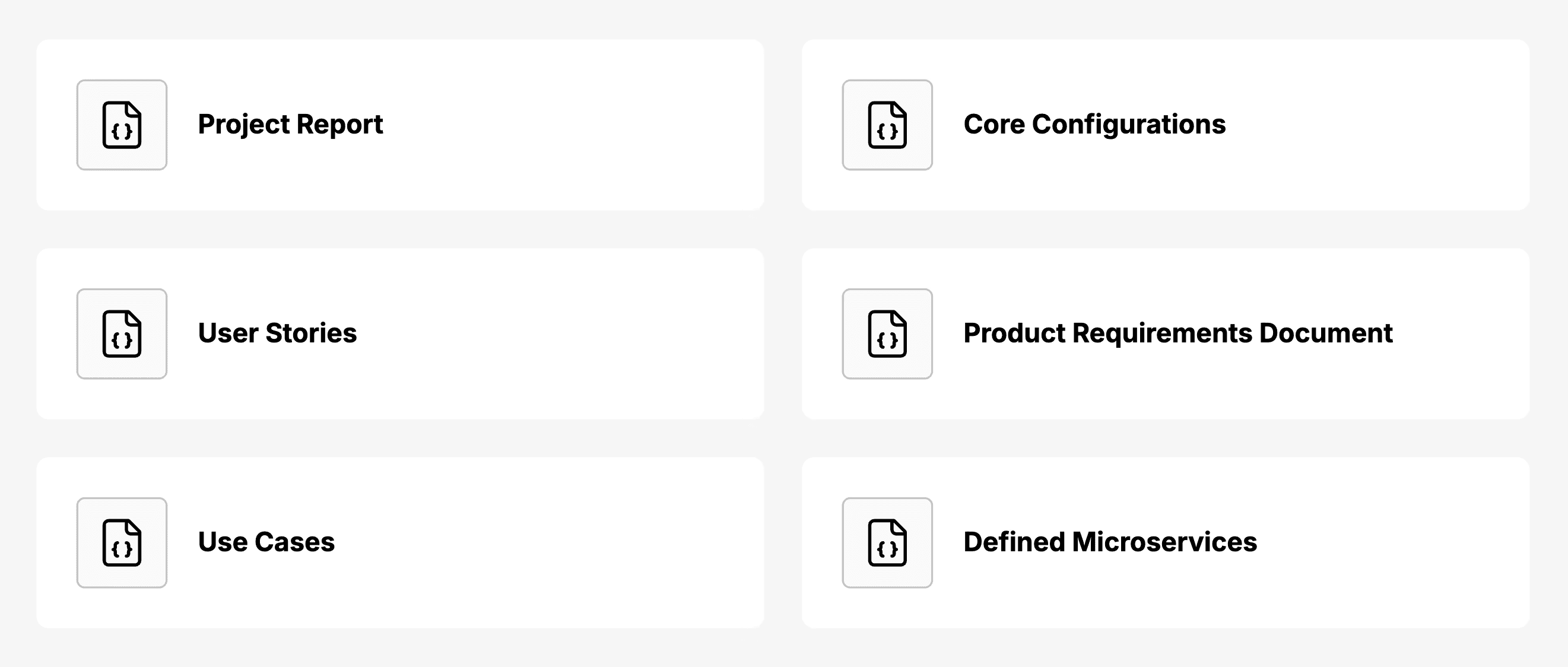Open the Project Report title link
The width and height of the screenshot is (1568, 667).
click(x=290, y=125)
